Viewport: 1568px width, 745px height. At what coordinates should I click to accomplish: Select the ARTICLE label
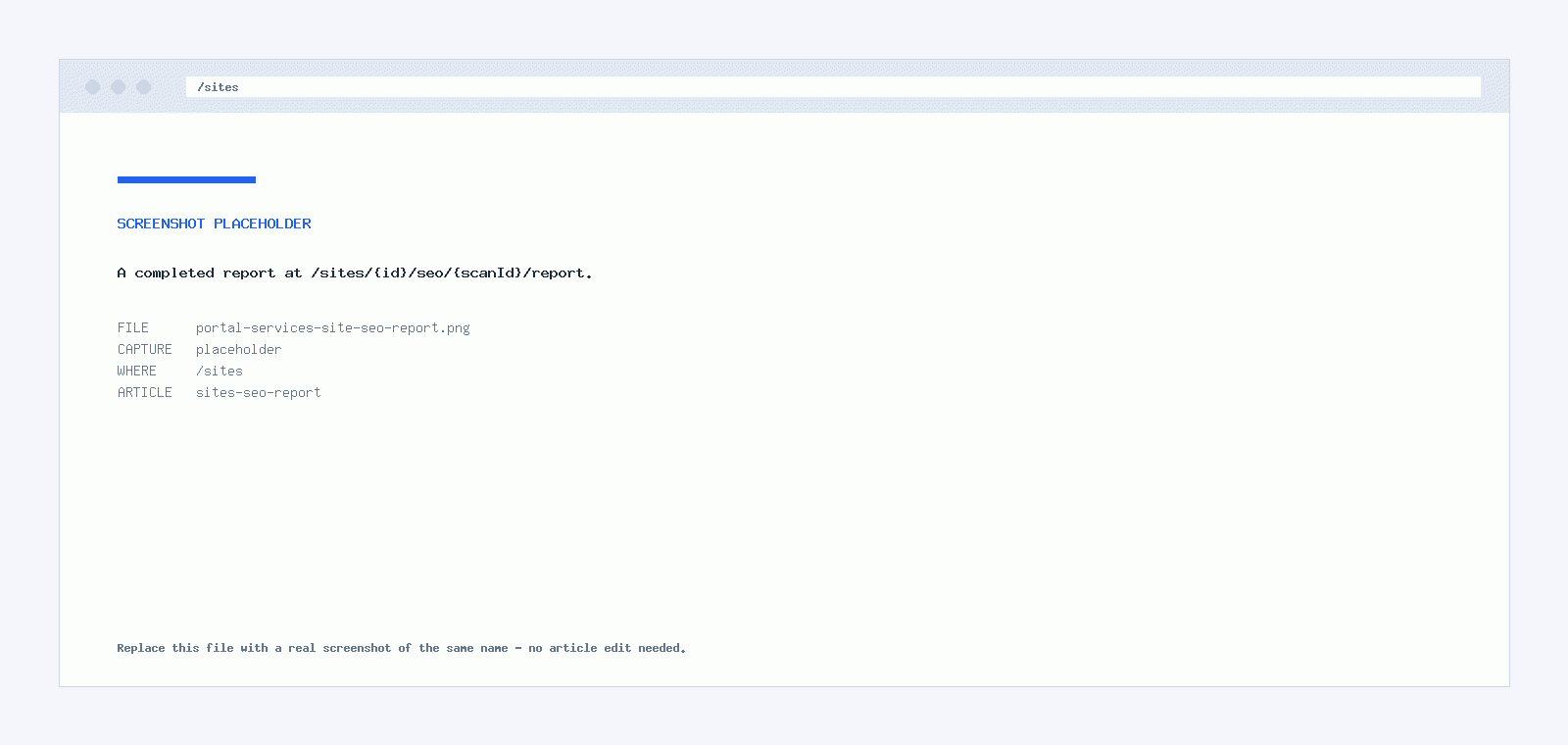(145, 393)
